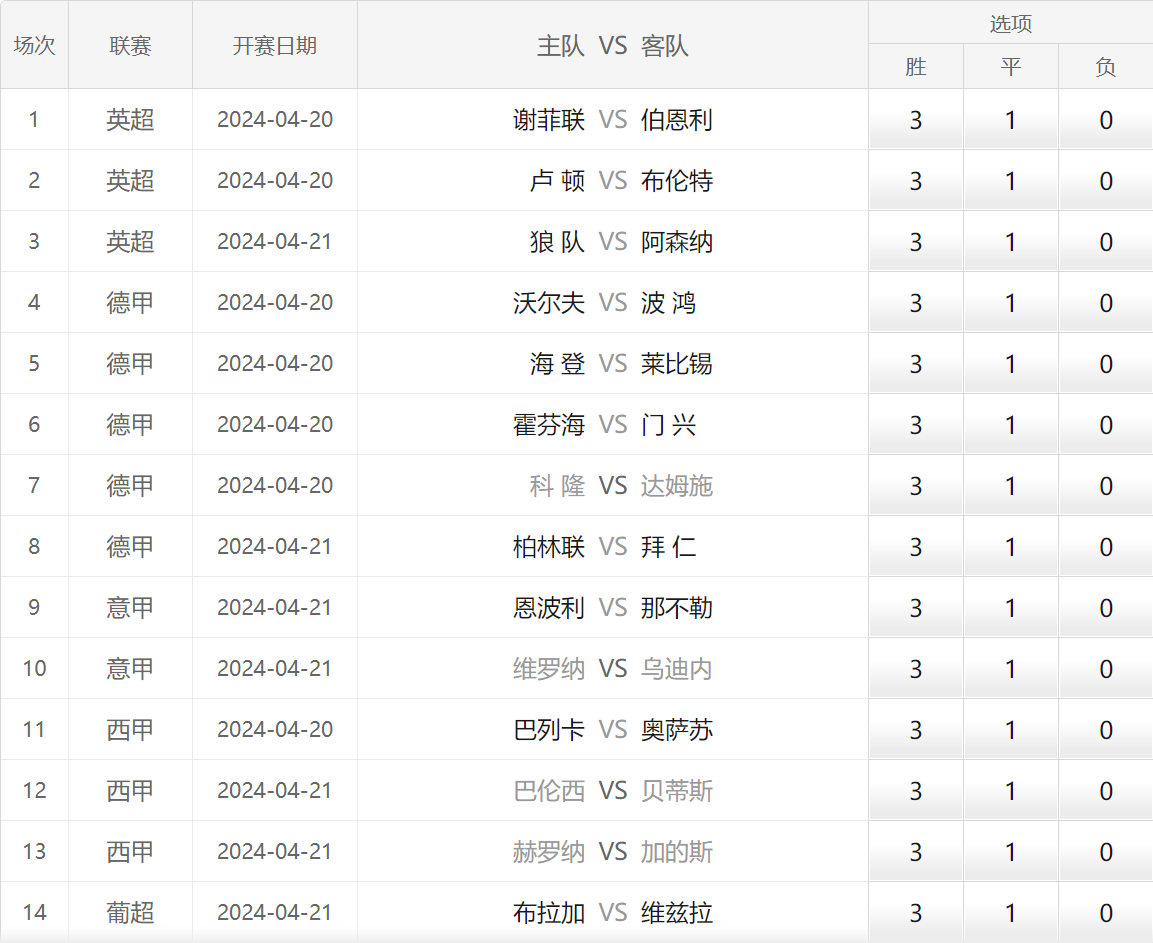
Task: Pick option 3 for 沃尔夫 VS 波鸿
Action: click(x=915, y=303)
